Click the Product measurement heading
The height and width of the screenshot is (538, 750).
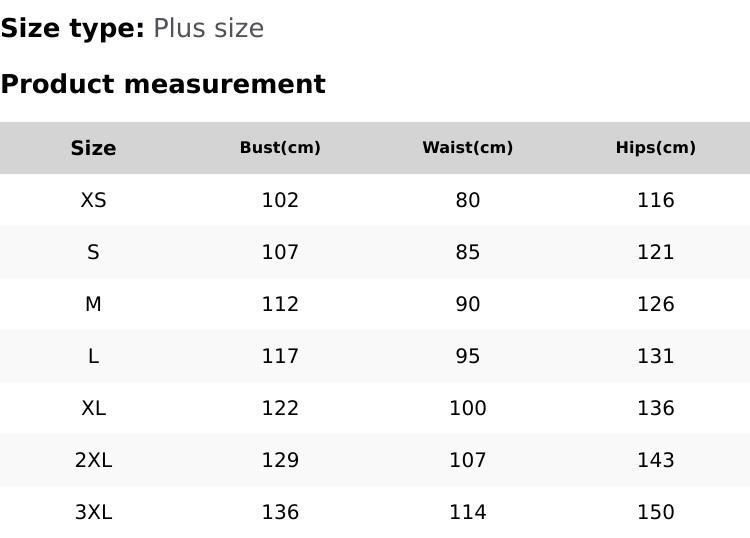click(163, 84)
